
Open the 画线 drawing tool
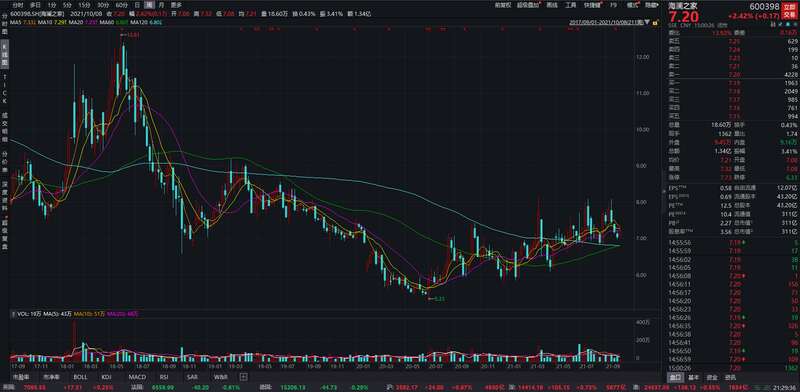coord(552,5)
